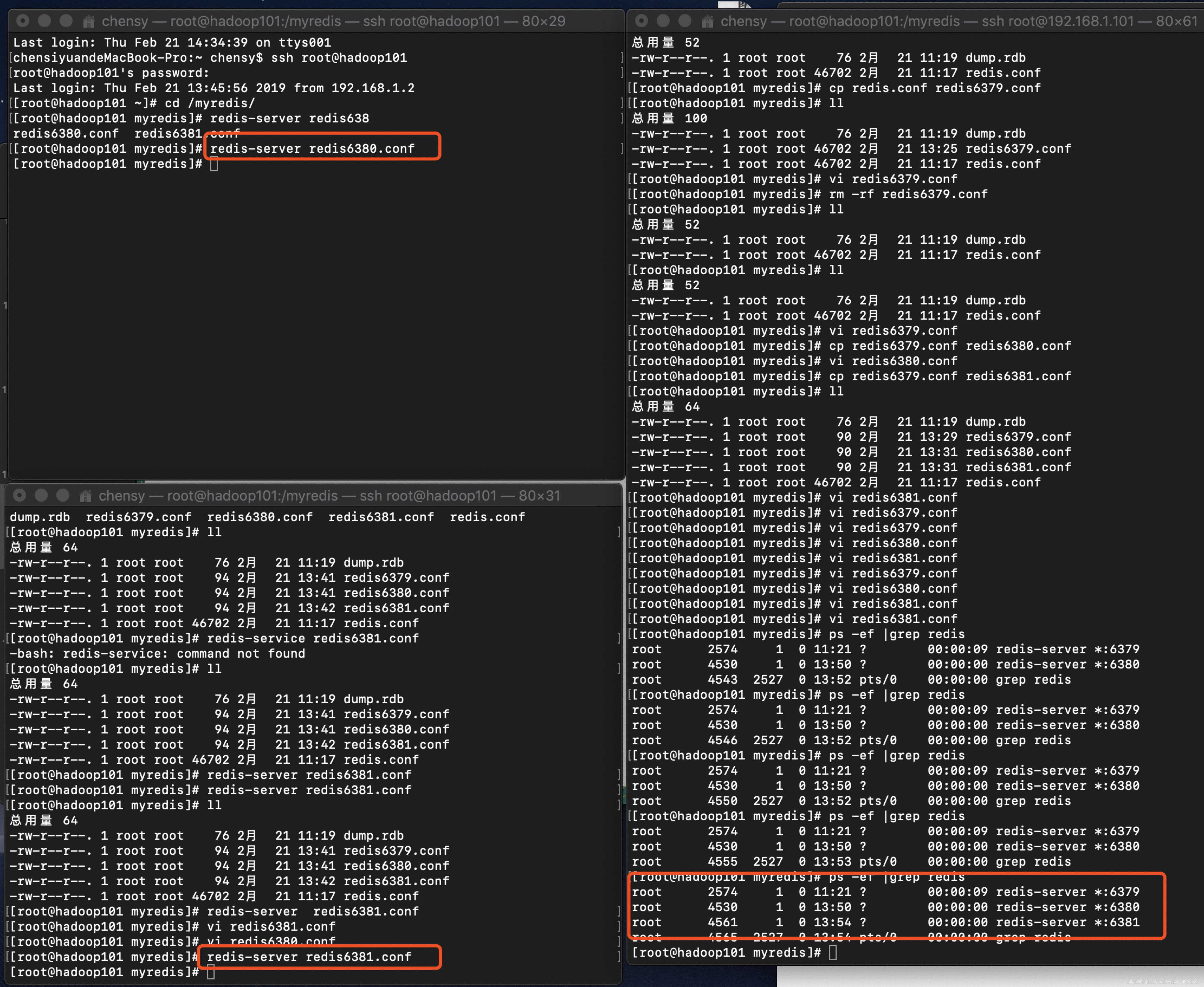Click the 80×29 terminal window title text
Viewport: 1204px width, 987px height.
333,22
